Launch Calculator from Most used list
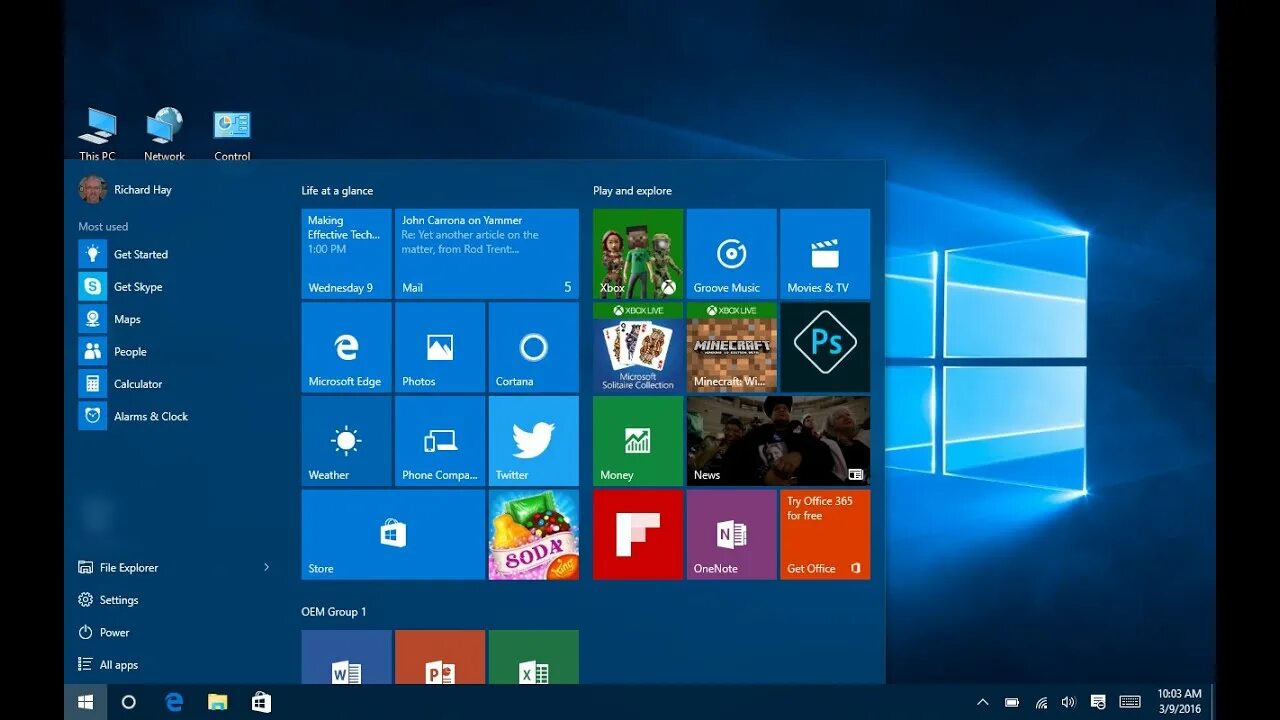 click(x=175, y=384)
